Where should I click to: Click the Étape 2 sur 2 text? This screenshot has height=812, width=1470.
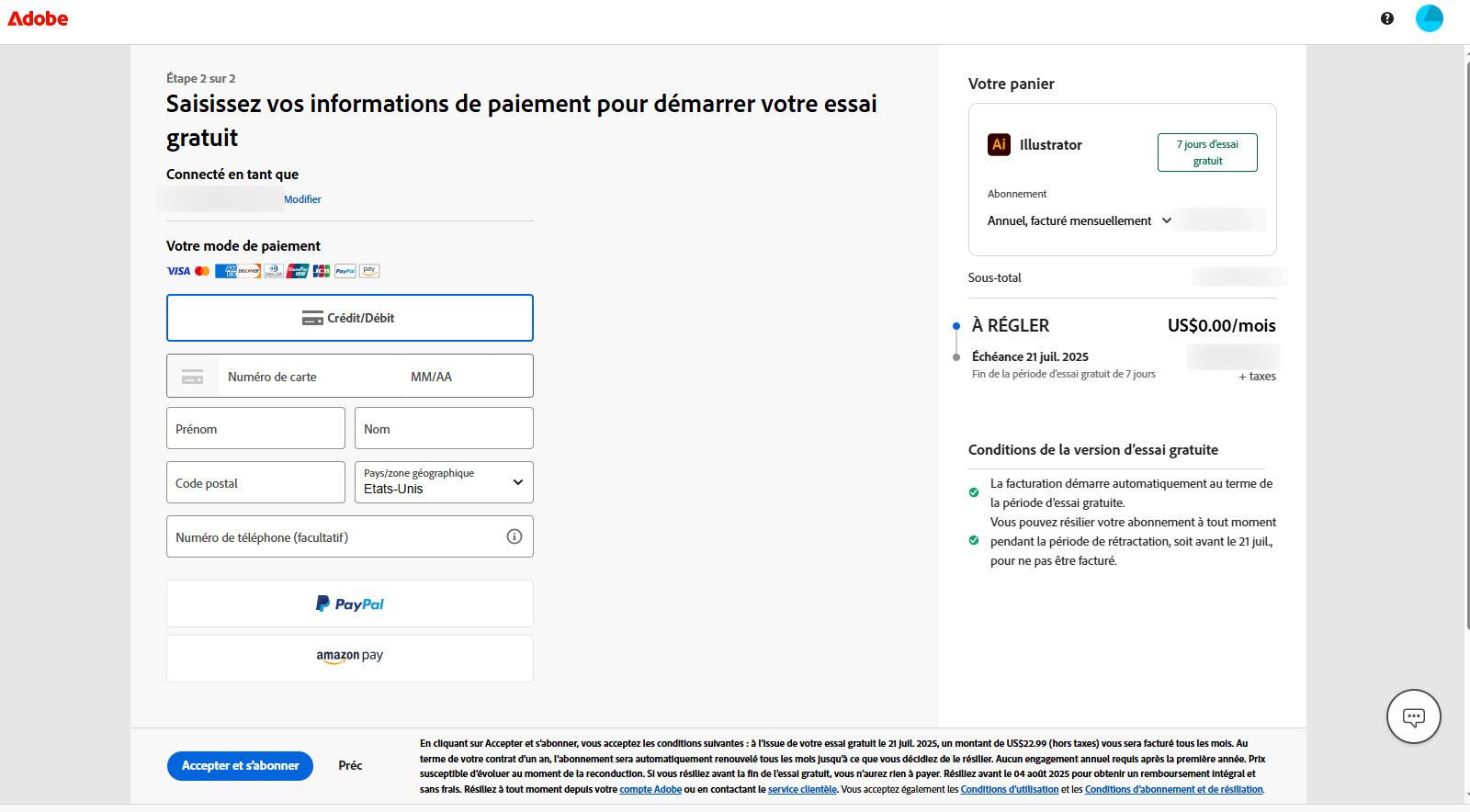(200, 78)
